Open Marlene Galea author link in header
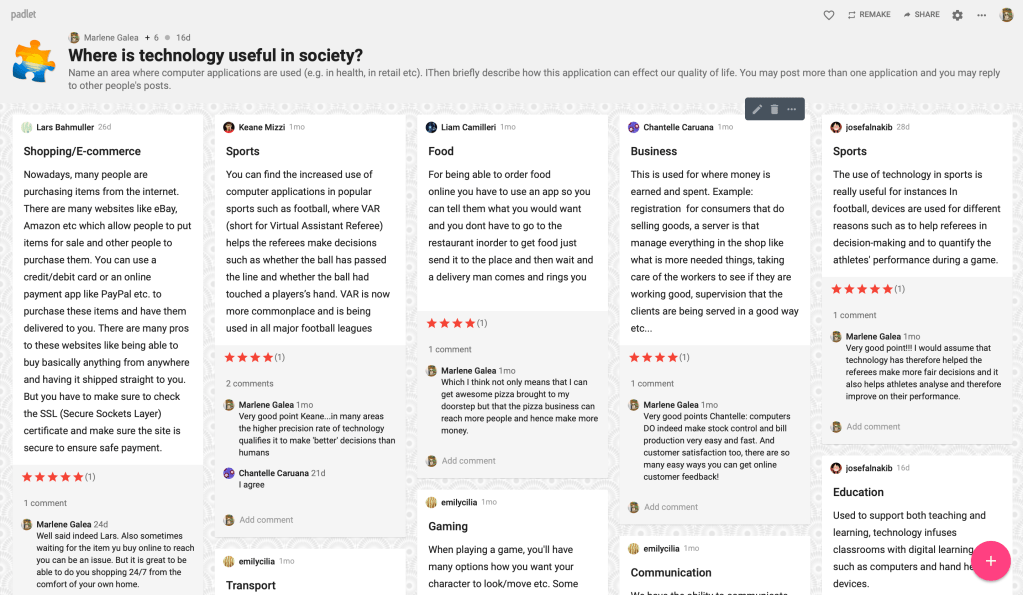This screenshot has width=1023, height=595. [111, 37]
